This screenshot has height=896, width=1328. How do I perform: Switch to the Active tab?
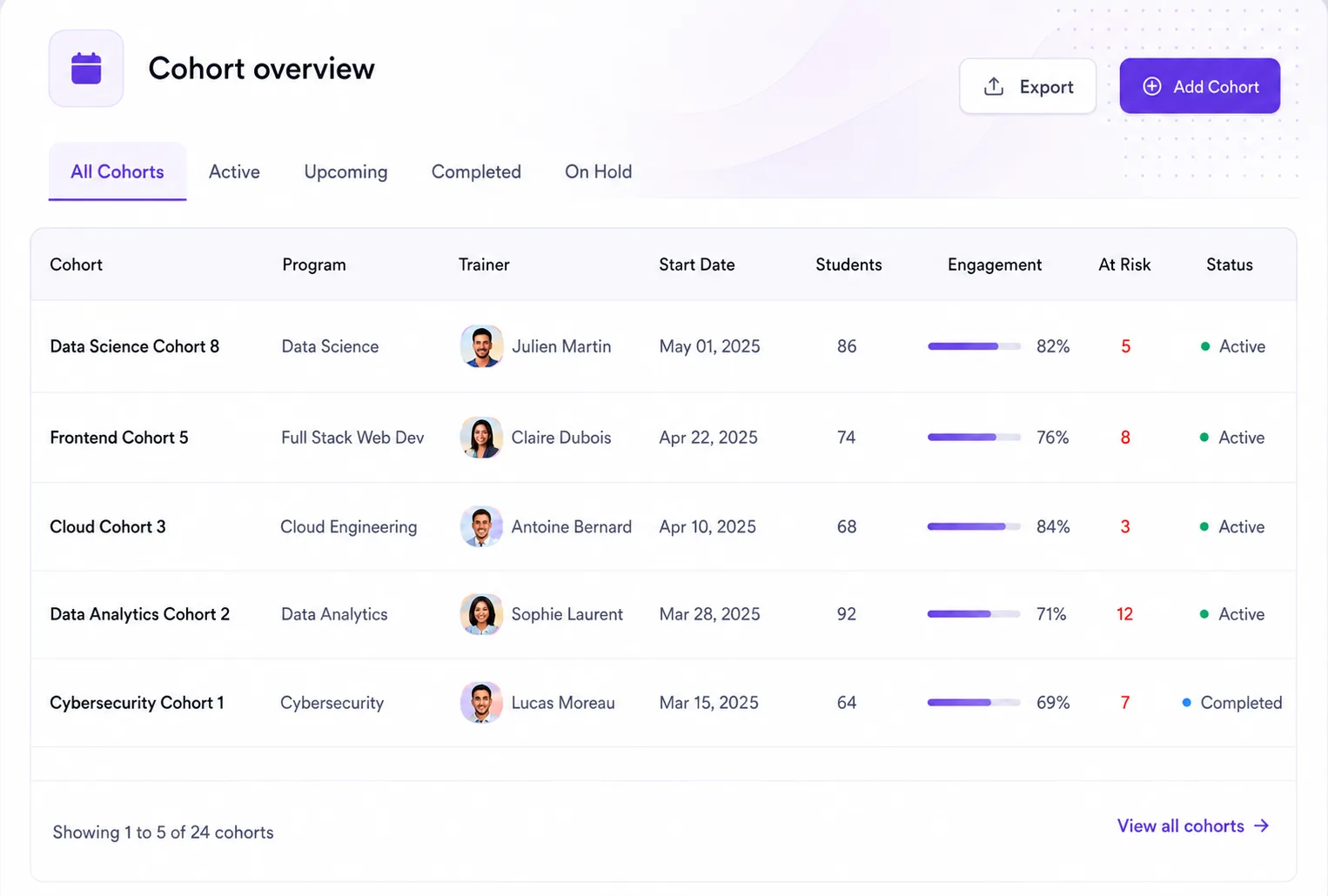point(234,171)
